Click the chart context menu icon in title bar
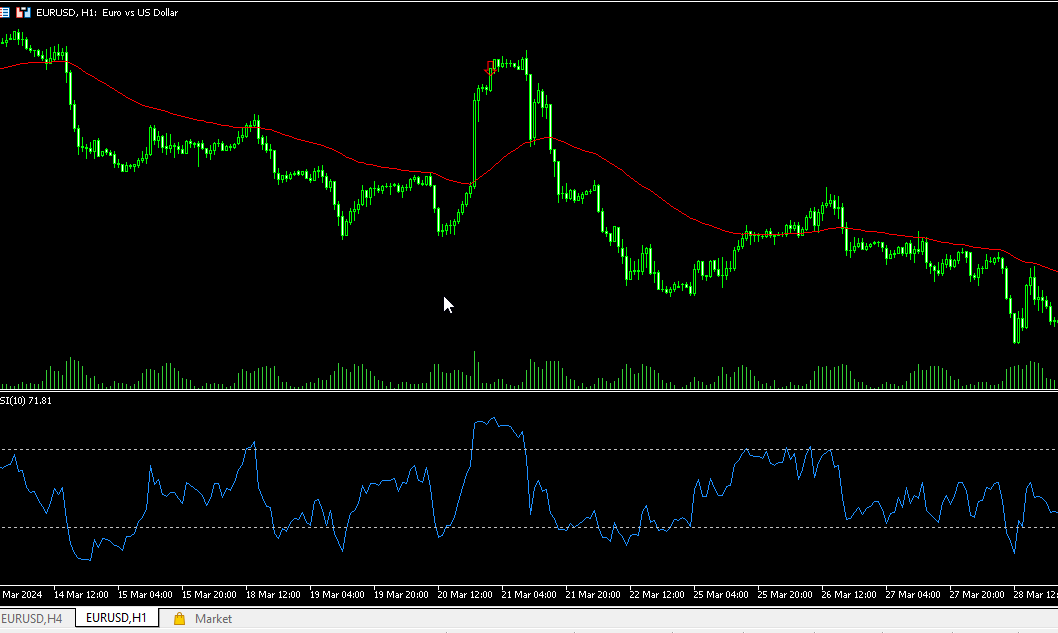 point(6,12)
